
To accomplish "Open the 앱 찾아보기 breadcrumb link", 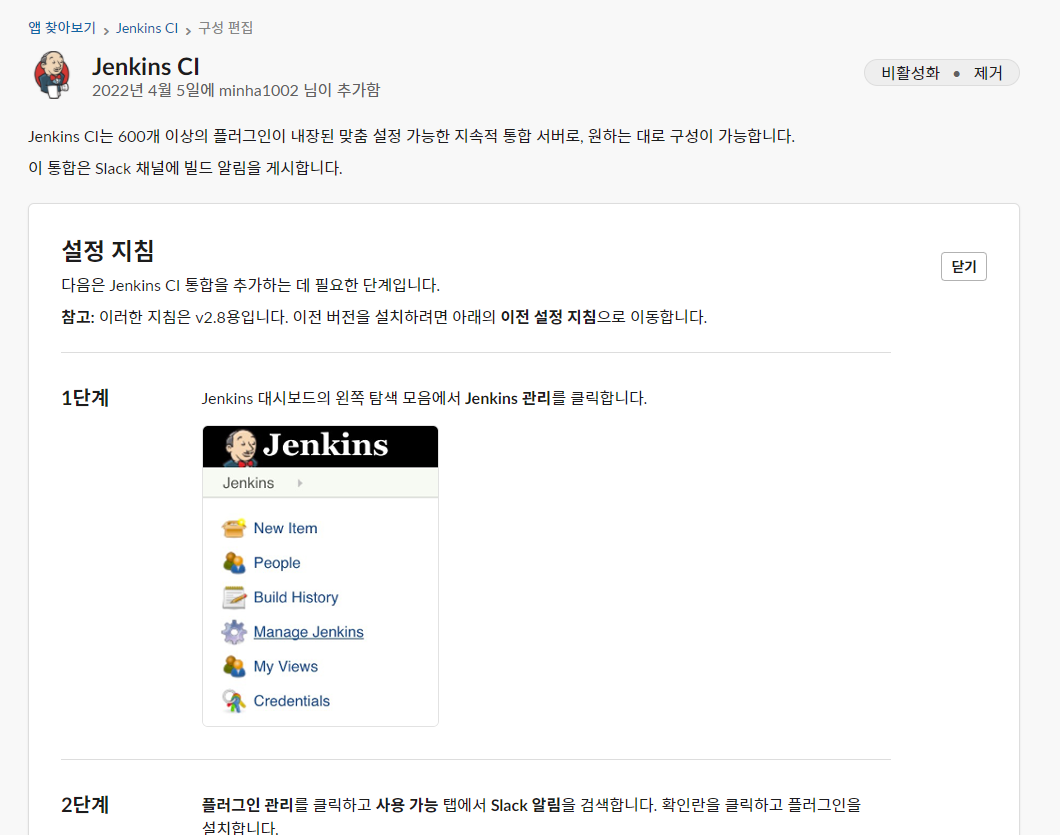I will 62,28.
